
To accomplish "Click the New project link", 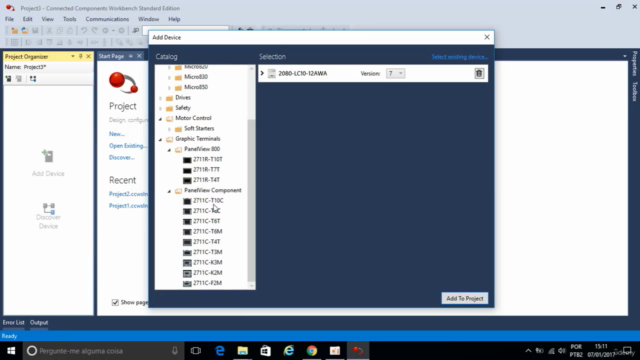I will tap(117, 134).
